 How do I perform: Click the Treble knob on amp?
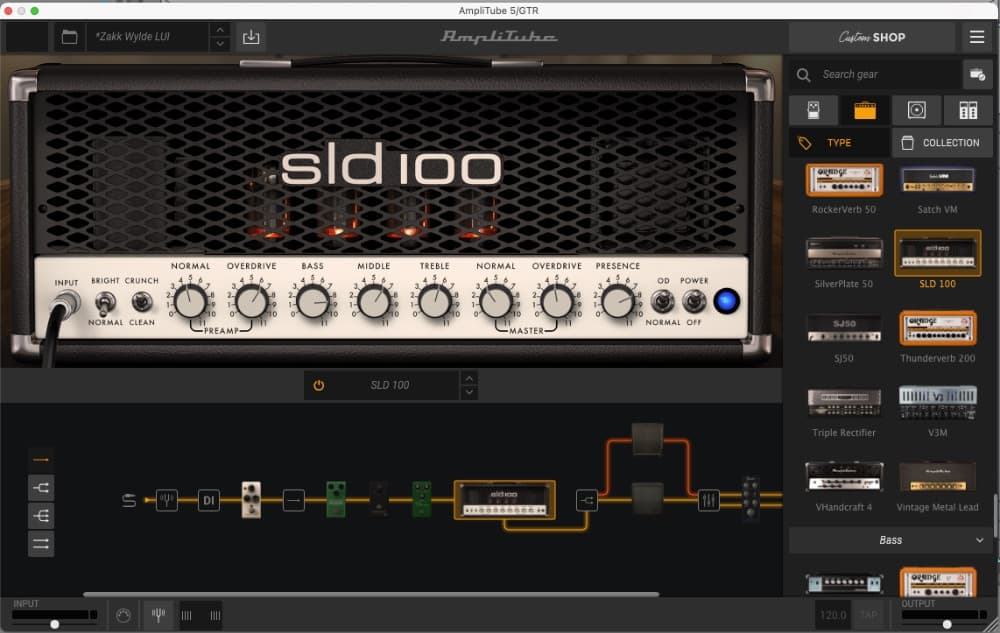(435, 301)
